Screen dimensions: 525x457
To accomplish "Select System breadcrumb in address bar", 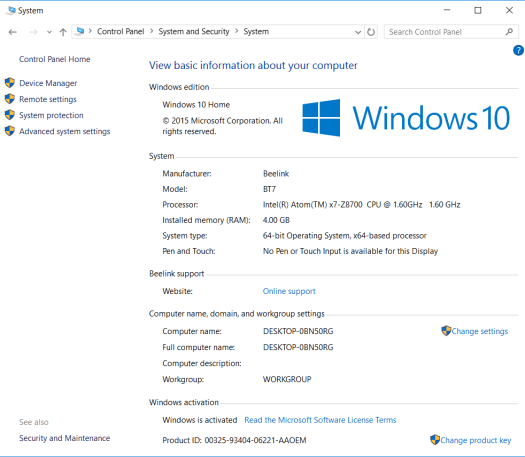I will tap(256, 31).
